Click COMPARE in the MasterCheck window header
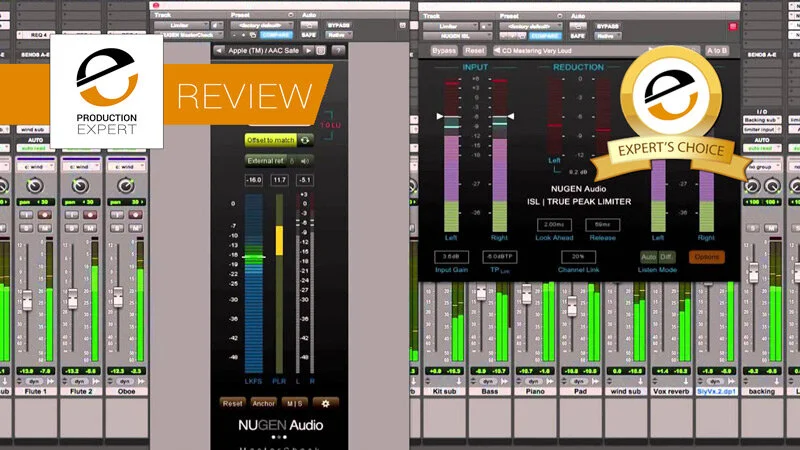 [276, 35]
